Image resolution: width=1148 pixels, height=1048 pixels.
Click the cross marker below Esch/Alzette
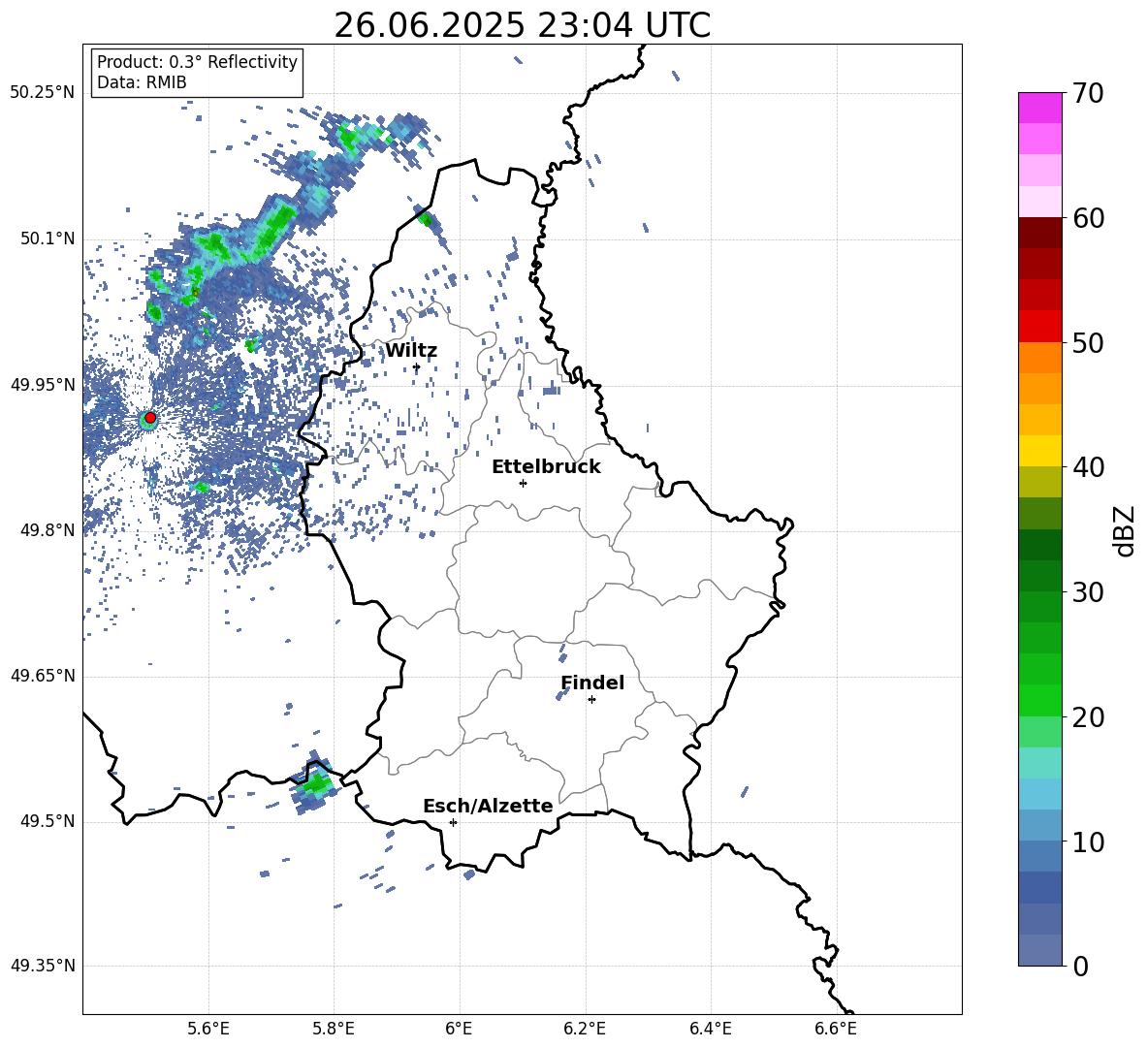(x=453, y=822)
